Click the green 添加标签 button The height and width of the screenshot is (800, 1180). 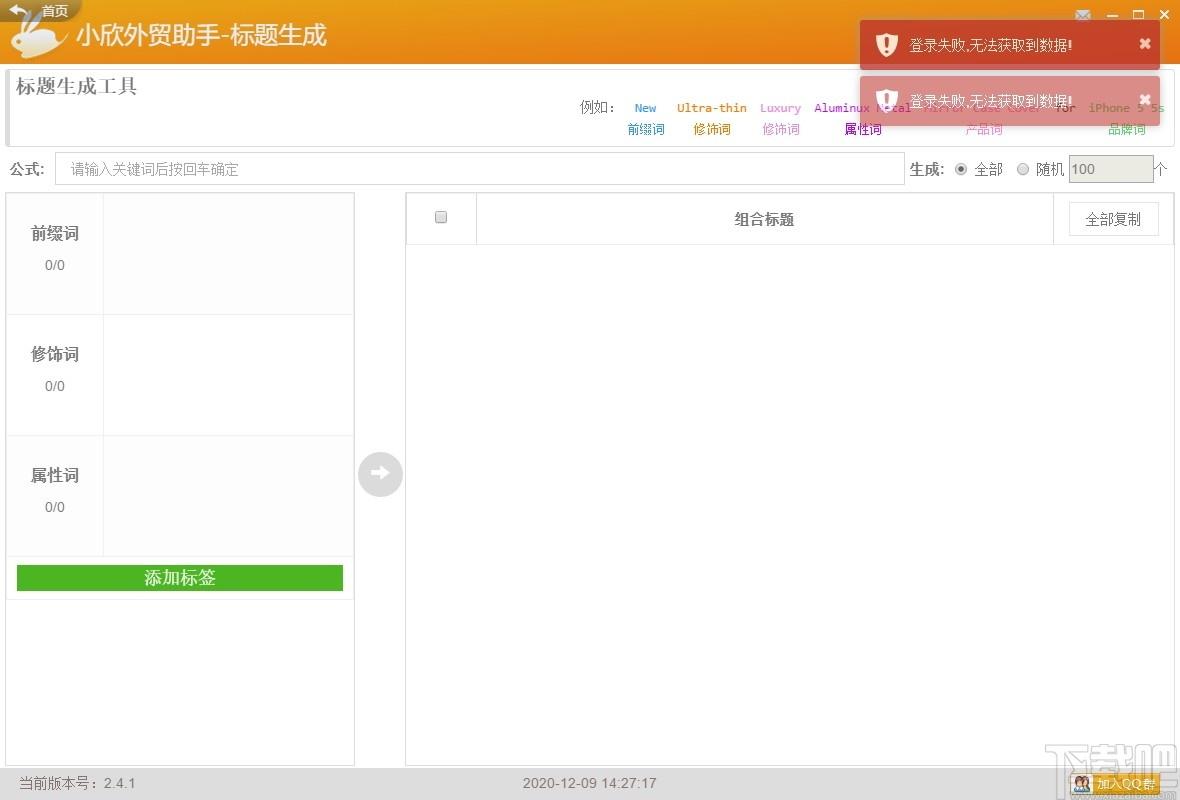(x=180, y=578)
